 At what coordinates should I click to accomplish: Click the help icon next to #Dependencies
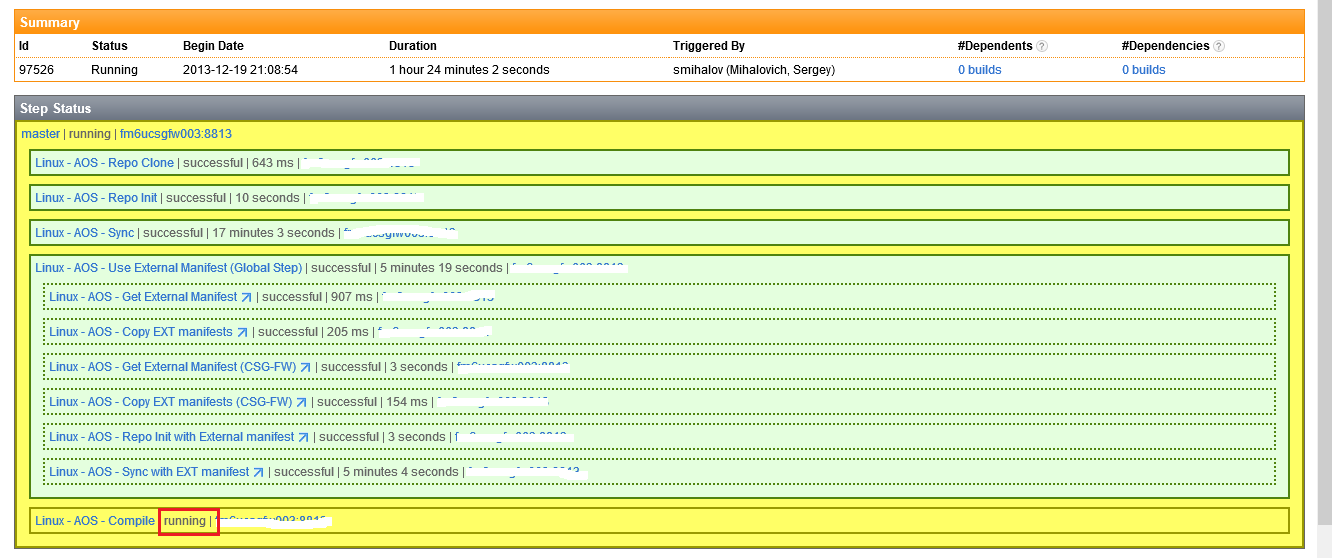[1219, 46]
